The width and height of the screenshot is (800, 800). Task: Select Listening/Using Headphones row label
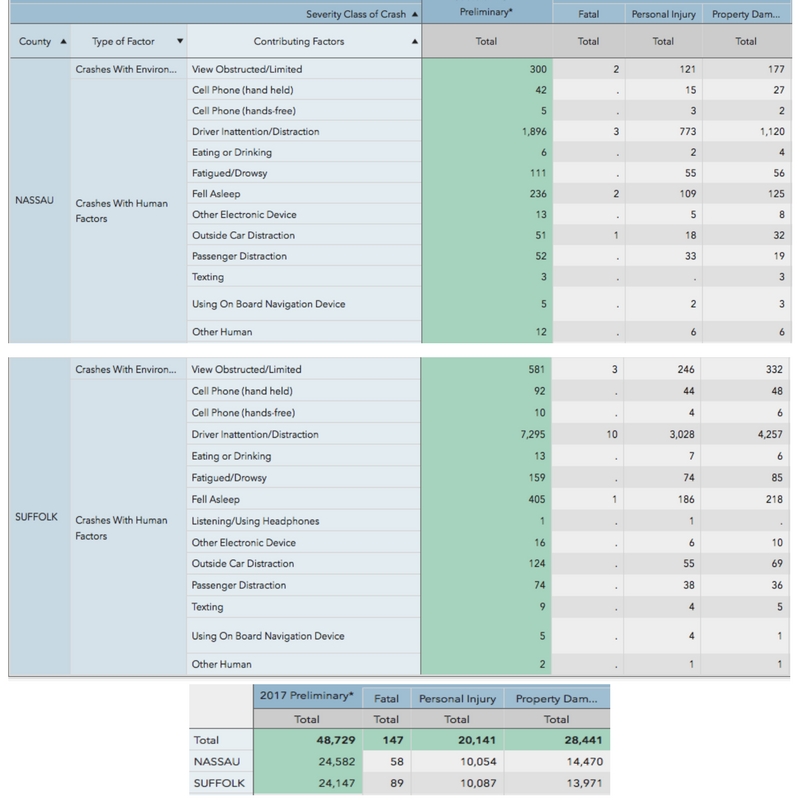(x=255, y=521)
